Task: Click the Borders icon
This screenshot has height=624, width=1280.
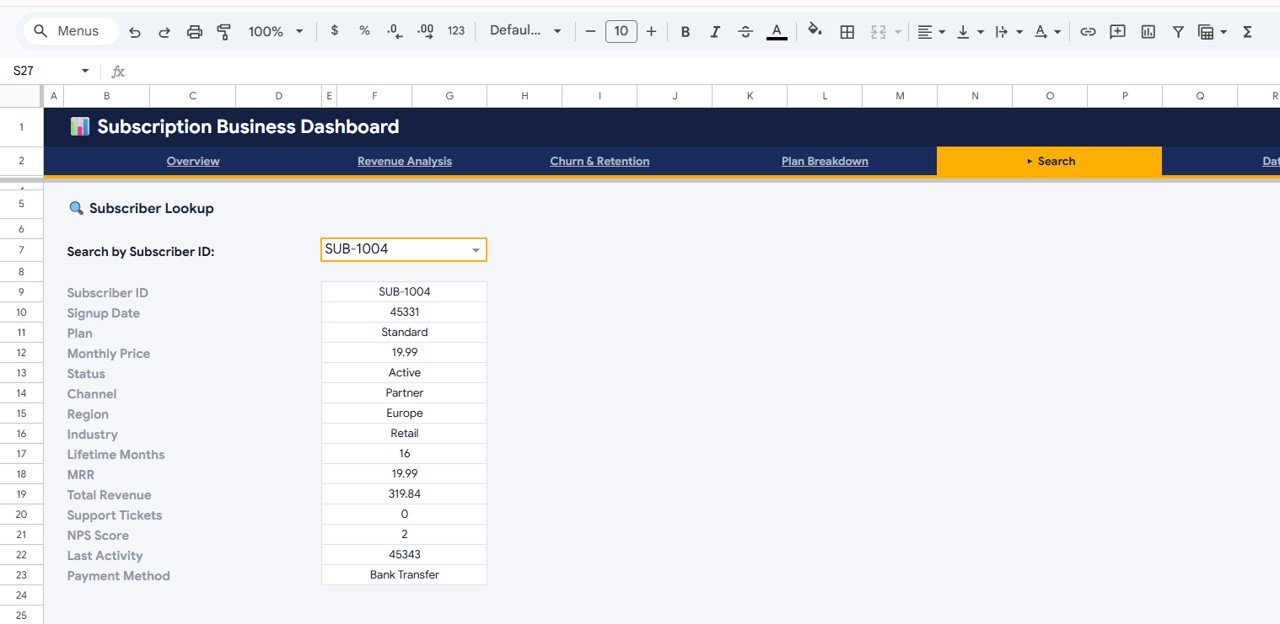Action: pos(847,31)
